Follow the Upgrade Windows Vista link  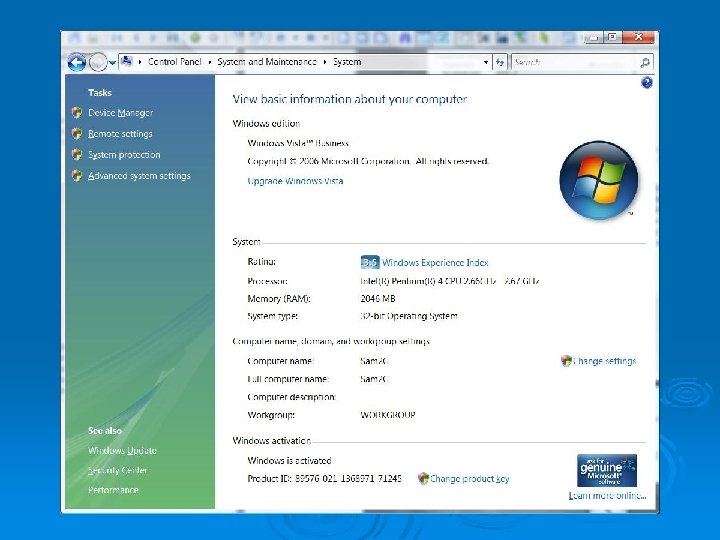pos(295,181)
